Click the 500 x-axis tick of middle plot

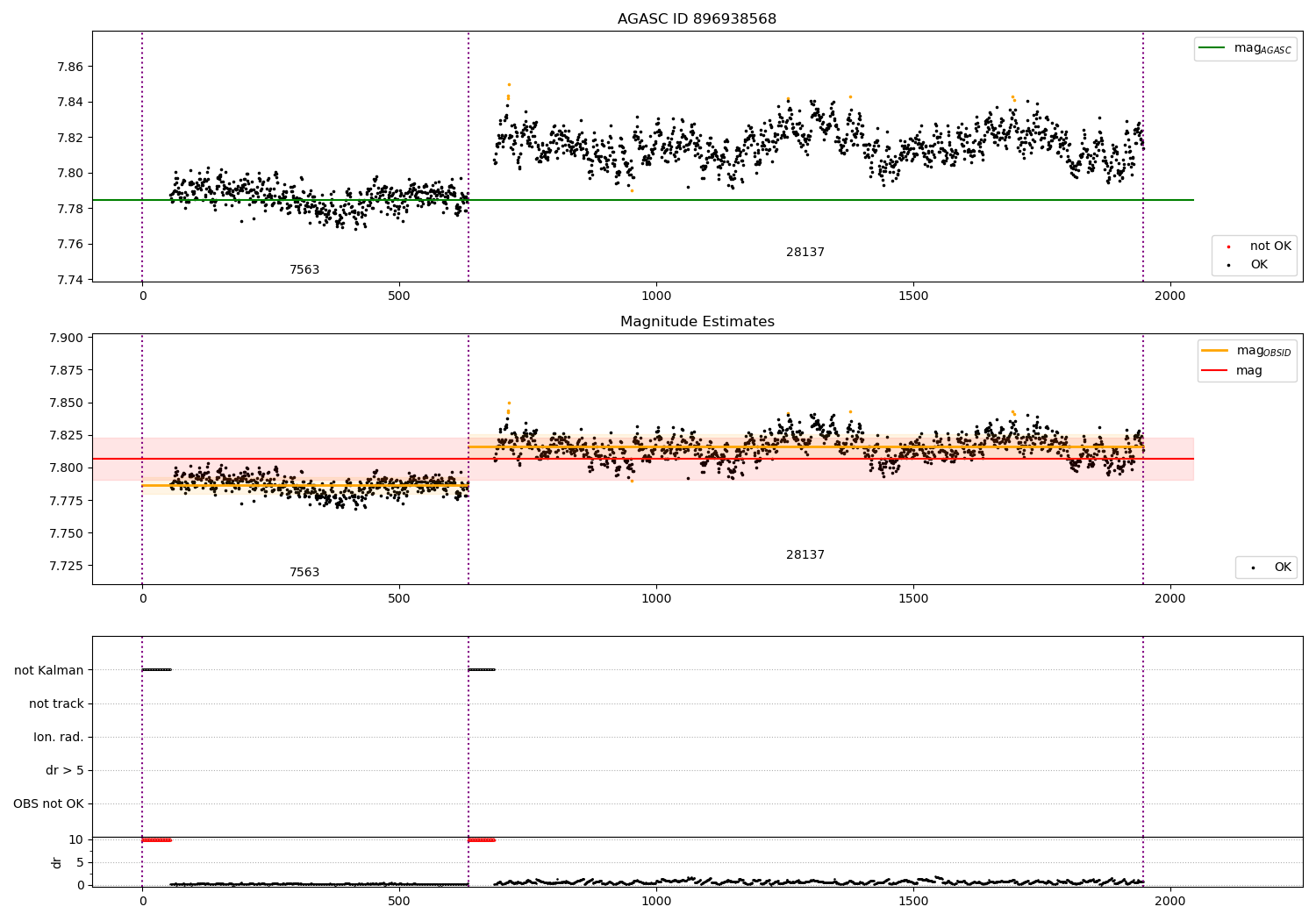click(399, 599)
